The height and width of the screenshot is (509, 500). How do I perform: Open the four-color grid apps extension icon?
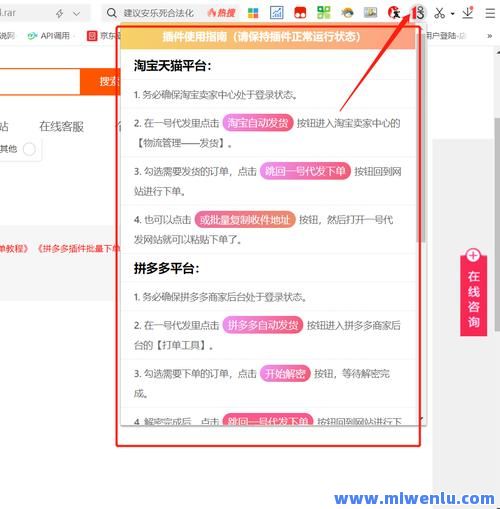click(x=253, y=13)
